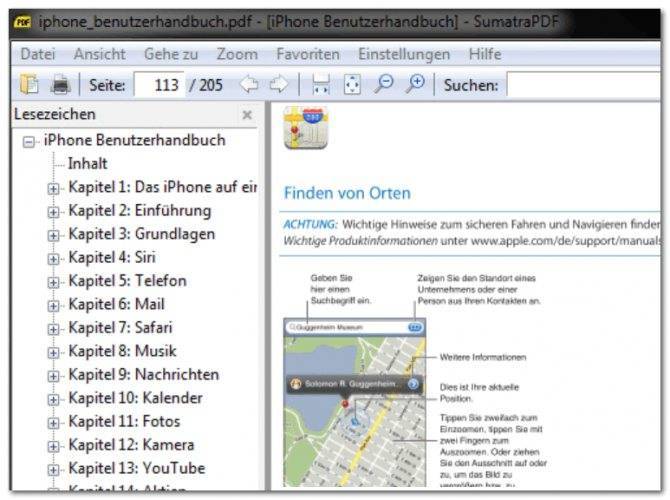Zoom in with the plus magnifier
The image size is (670, 500).
click(415, 84)
